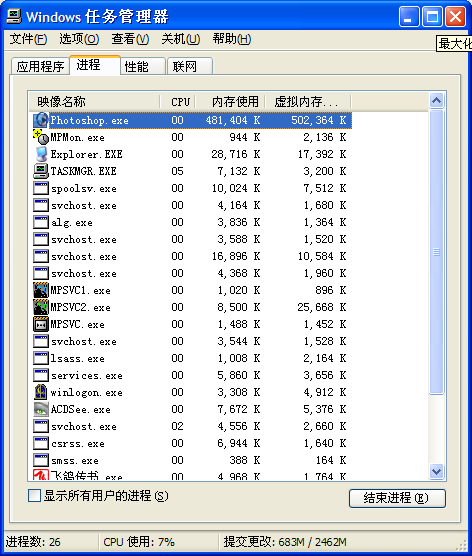Click the 25,668 K virtual memory value
The width and height of the screenshot is (472, 556).
pos(322,307)
